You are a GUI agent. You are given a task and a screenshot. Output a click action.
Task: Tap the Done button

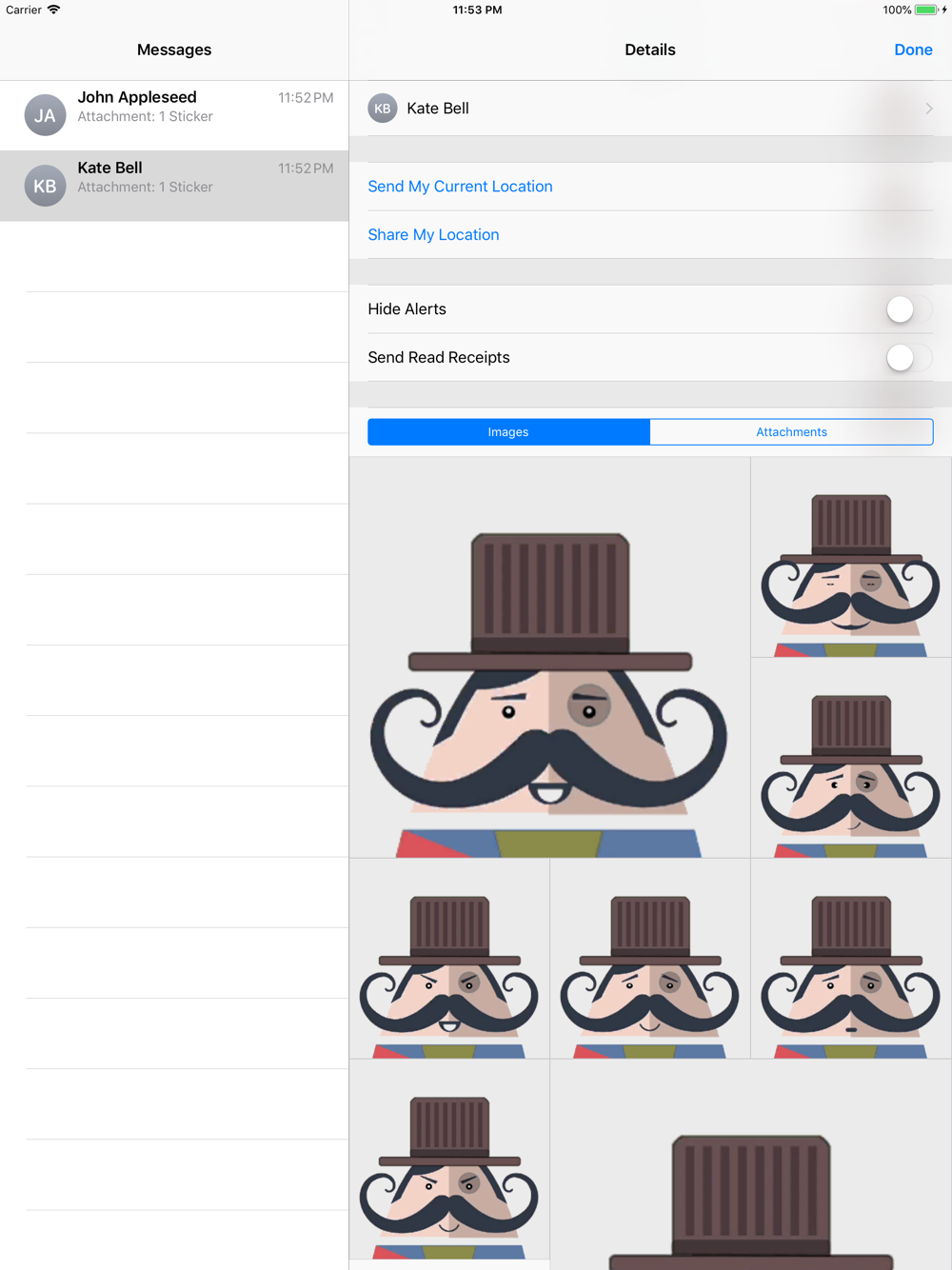pyautogui.click(x=913, y=50)
